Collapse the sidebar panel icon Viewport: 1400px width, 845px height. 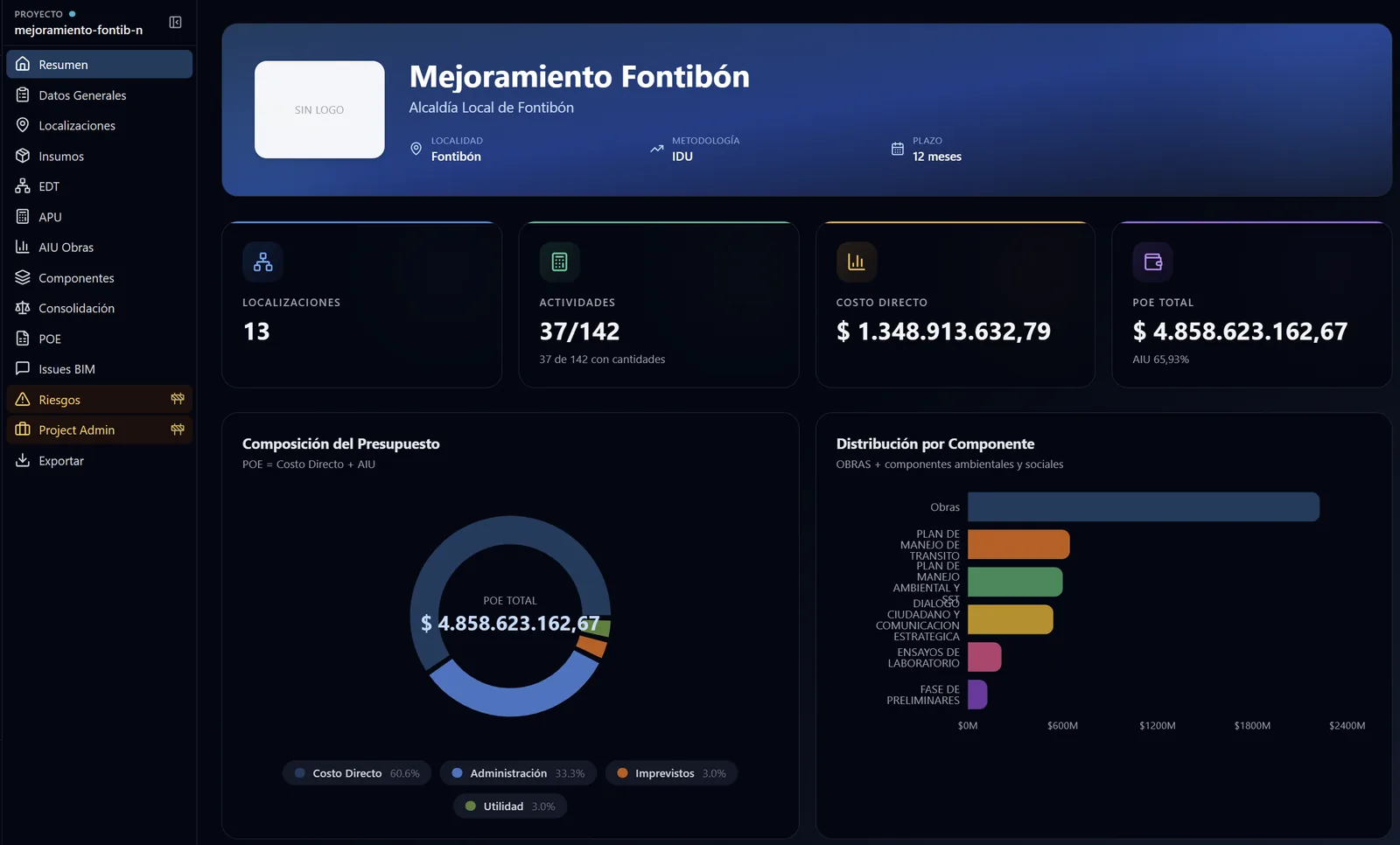click(x=175, y=22)
